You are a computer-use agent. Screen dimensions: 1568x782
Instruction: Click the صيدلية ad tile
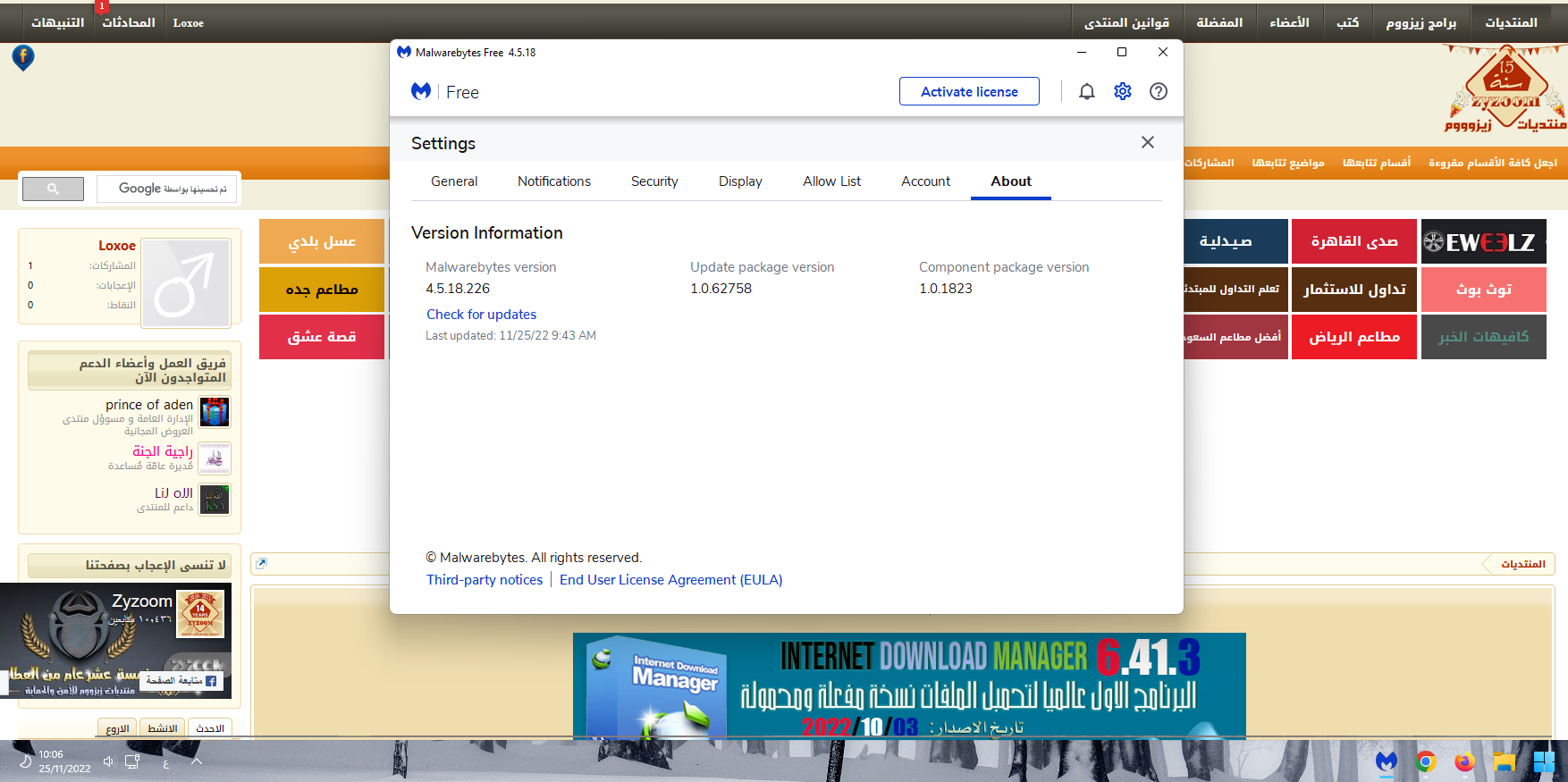[1235, 241]
